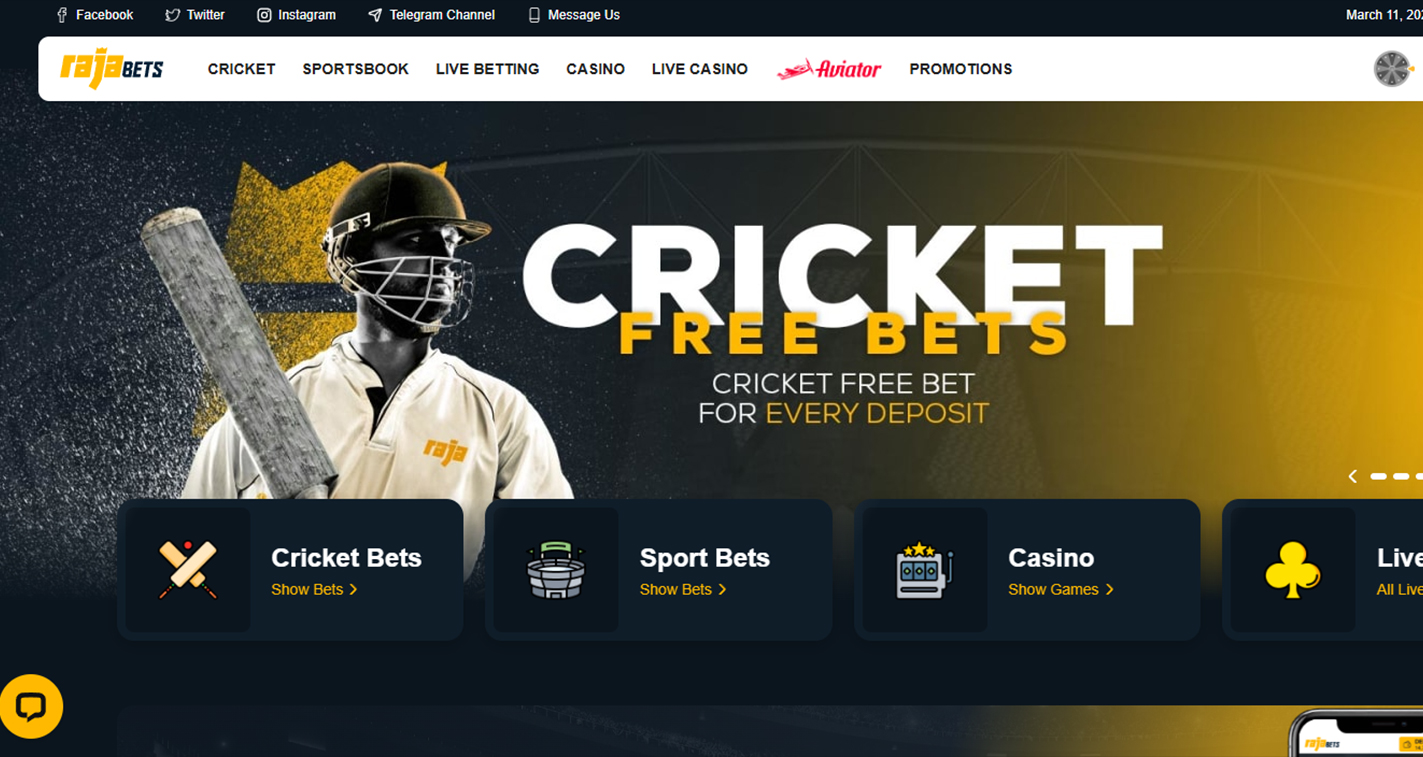Open Show Games under Casino
Image resolution: width=1423 pixels, height=757 pixels.
pyautogui.click(x=1061, y=589)
